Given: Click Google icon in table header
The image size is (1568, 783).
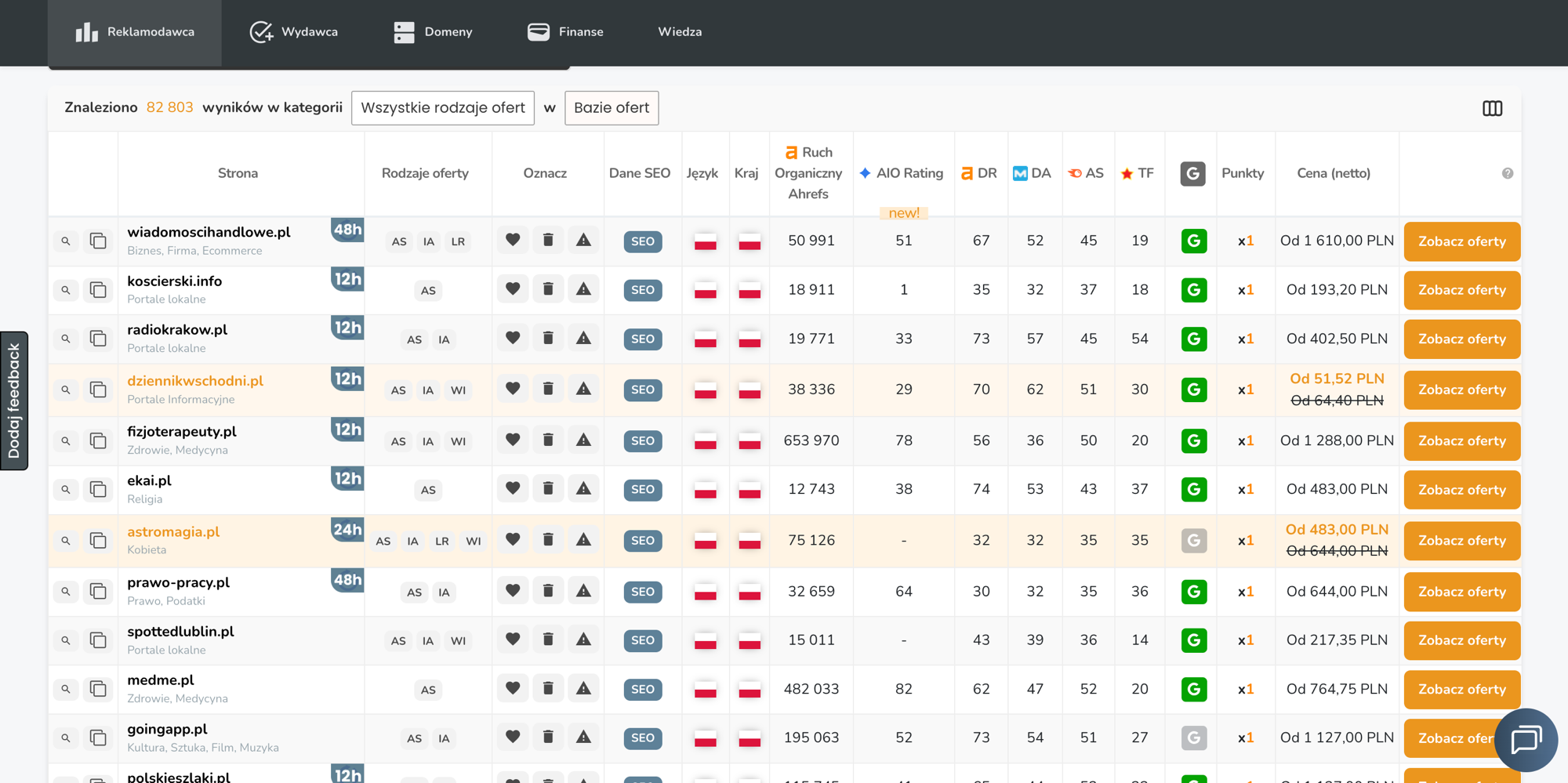Looking at the screenshot, I should coord(1192,173).
